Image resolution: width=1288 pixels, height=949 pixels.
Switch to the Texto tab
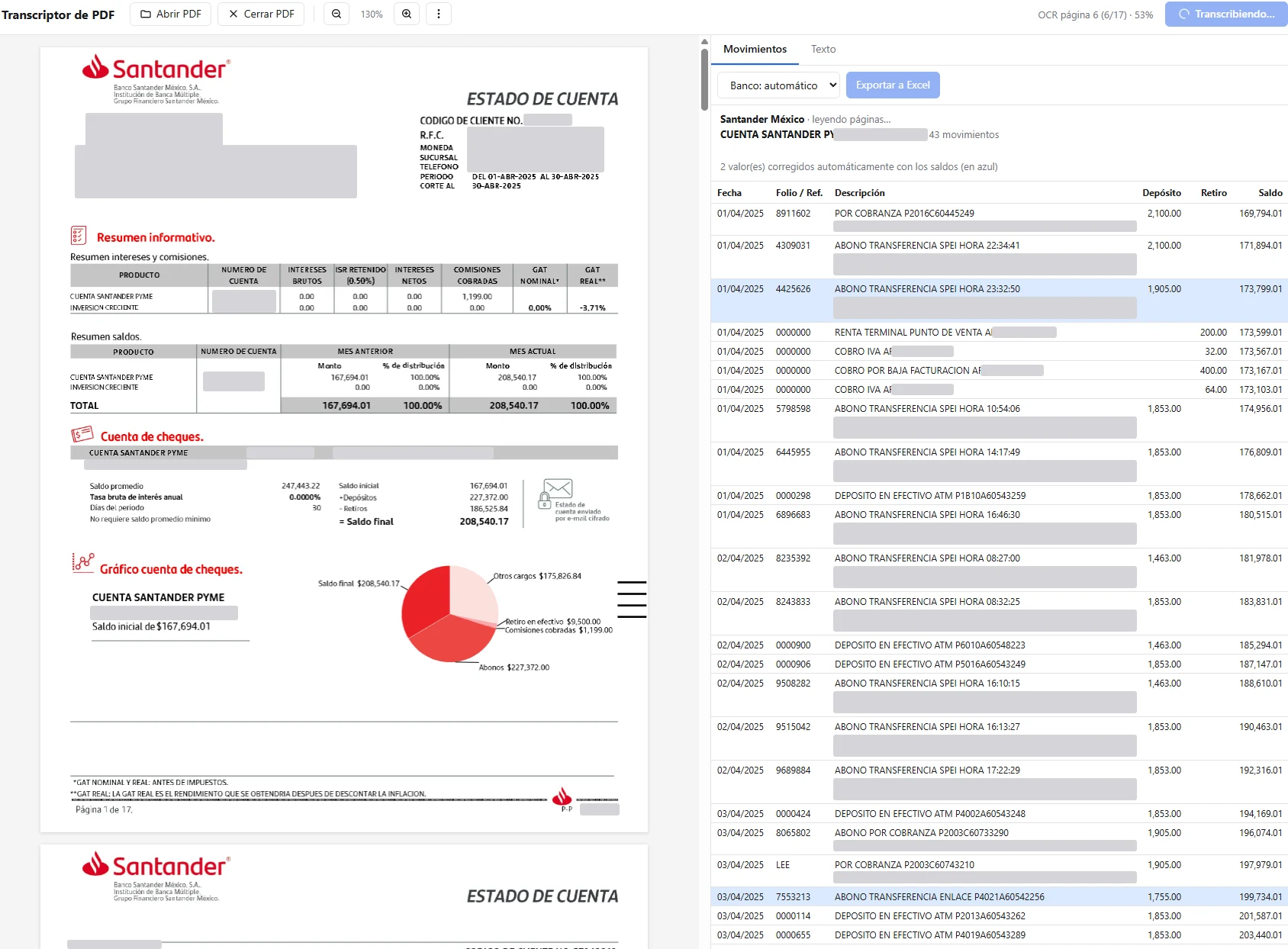coord(823,49)
